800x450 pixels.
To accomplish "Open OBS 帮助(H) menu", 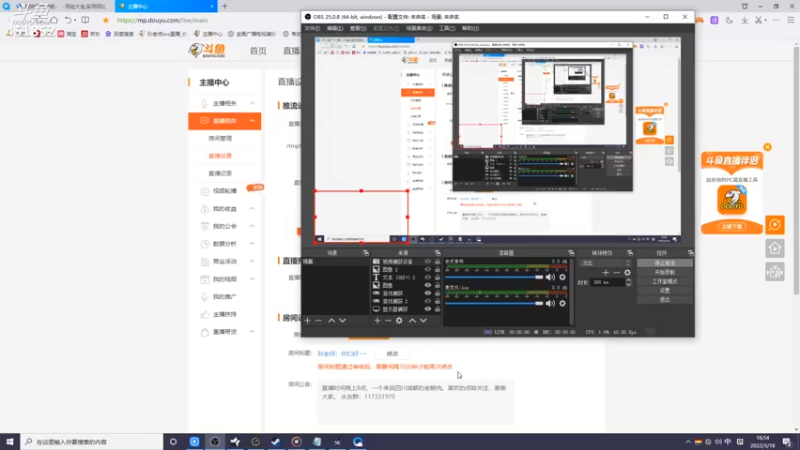I will 470,29.
